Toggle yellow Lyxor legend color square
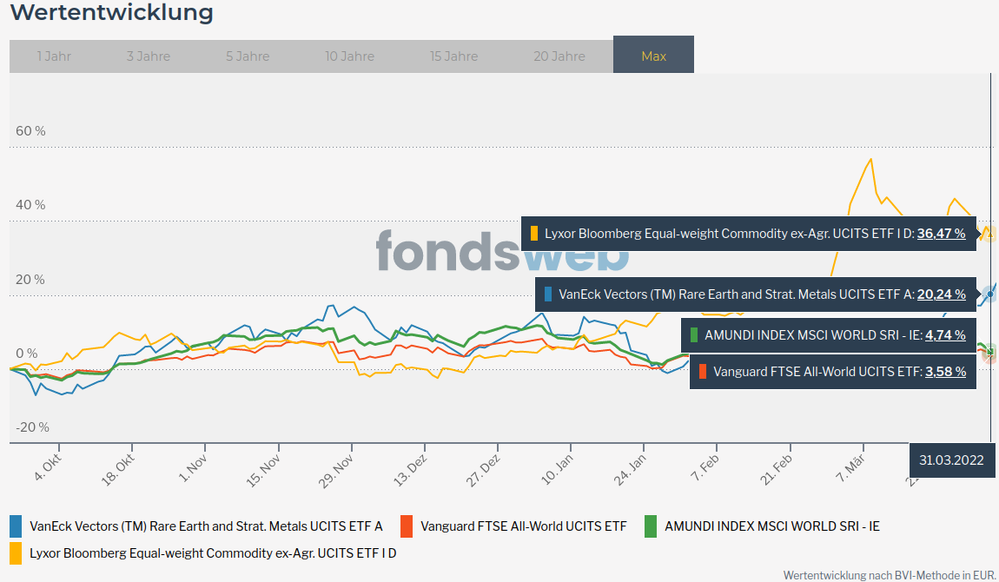The image size is (999, 582). 16,551
